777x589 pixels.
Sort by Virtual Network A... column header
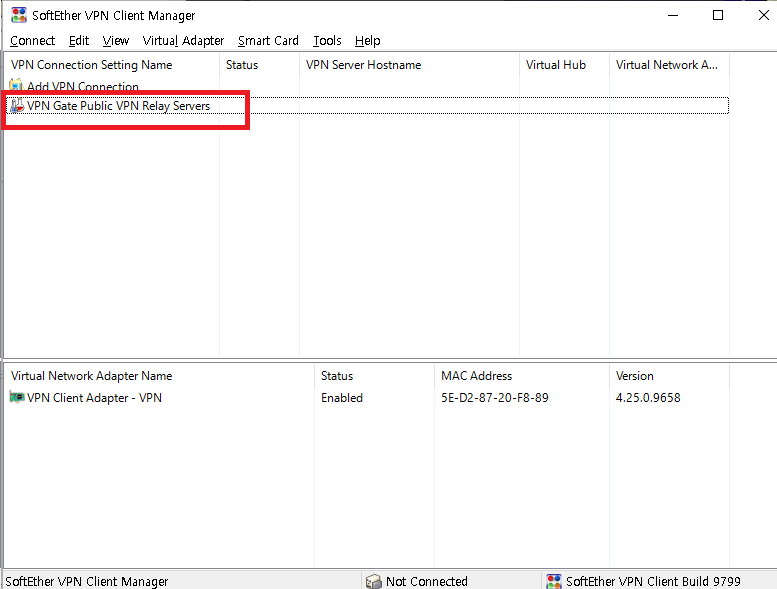coord(669,65)
